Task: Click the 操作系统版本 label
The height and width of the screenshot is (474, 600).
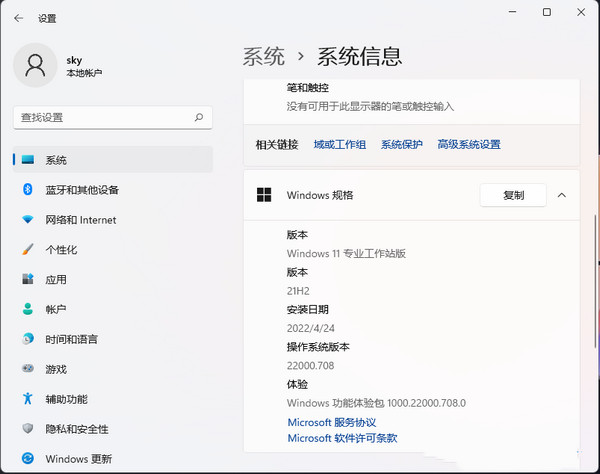Action: [318, 347]
